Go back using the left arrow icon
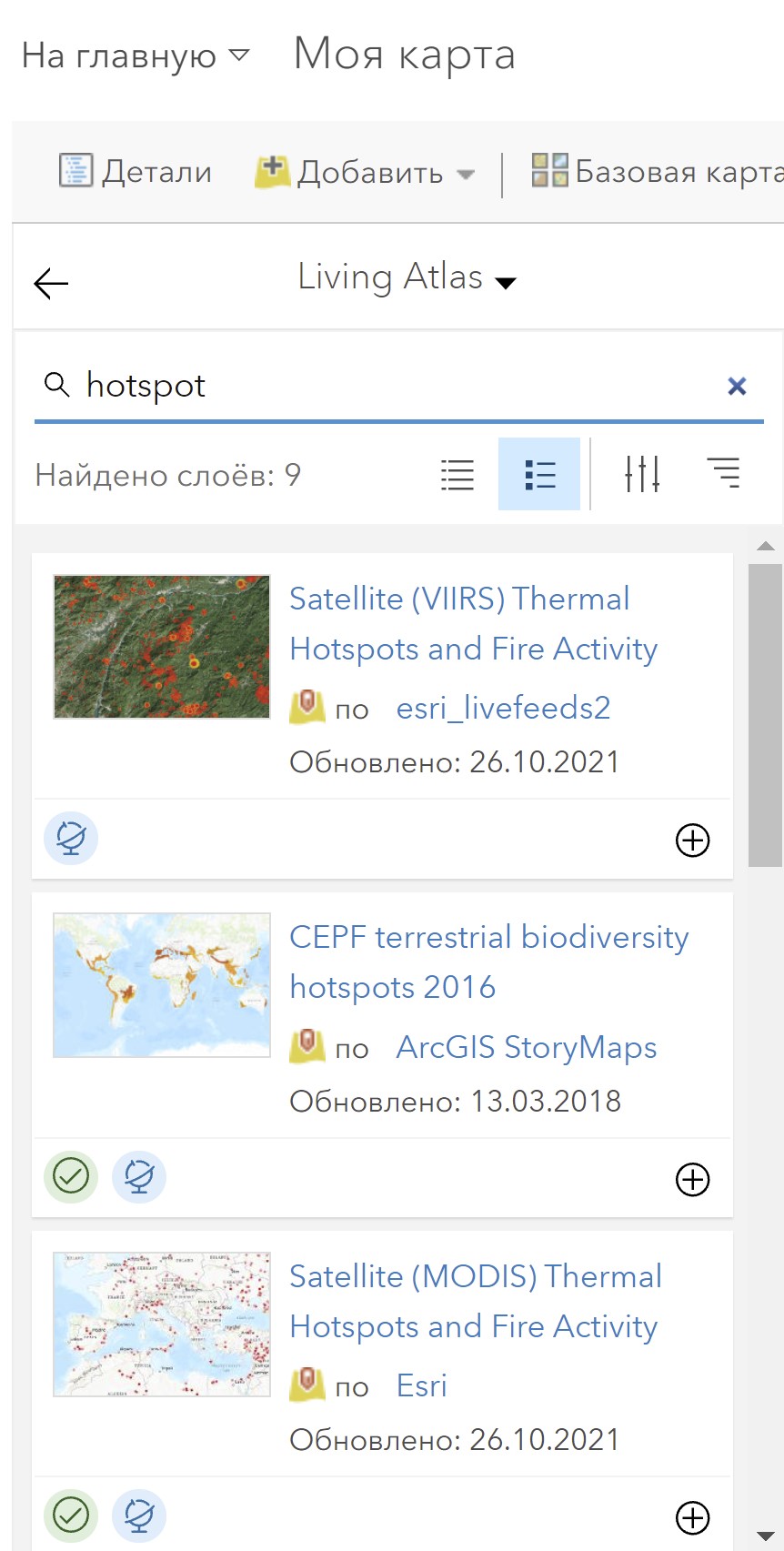 point(51,284)
